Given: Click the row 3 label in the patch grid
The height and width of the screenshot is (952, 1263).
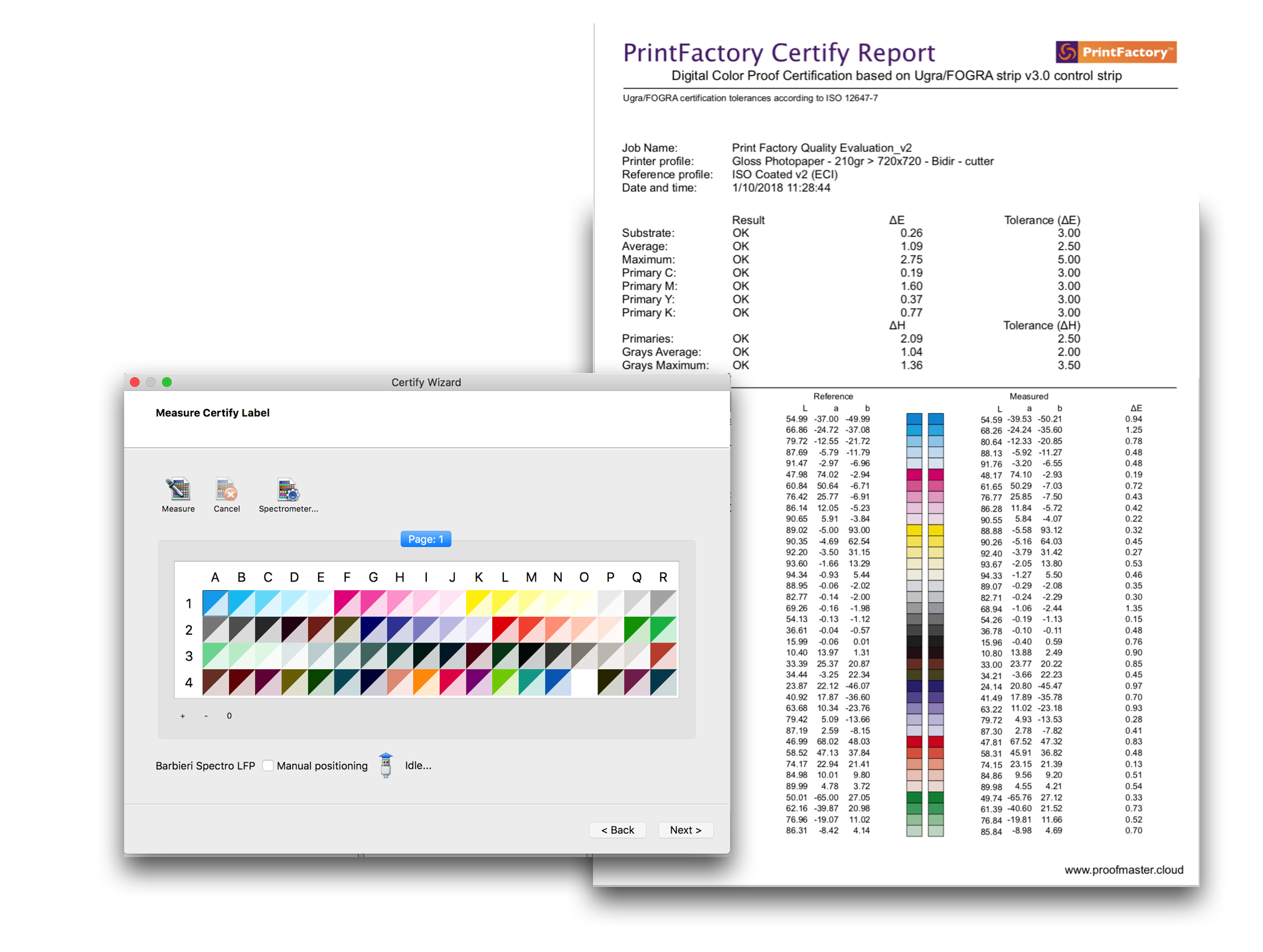Looking at the screenshot, I should tap(189, 656).
